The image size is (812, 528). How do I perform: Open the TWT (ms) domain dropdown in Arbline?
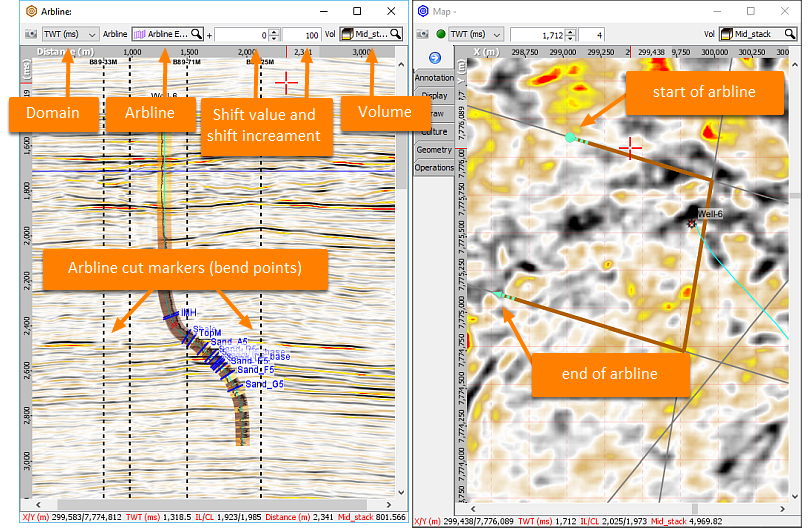click(70, 34)
